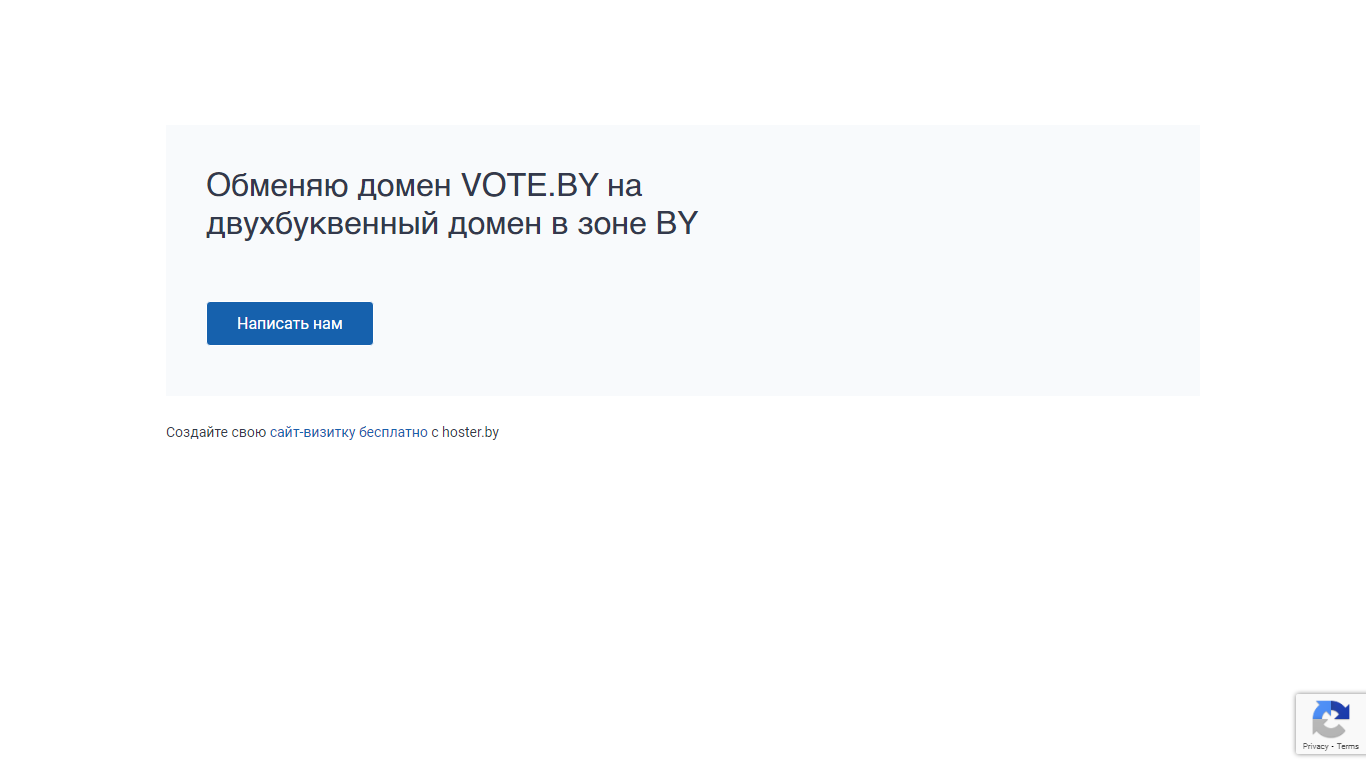The width and height of the screenshot is (1366, 768).
Task: Click the word "Обменяю" in the heading
Action: click(x=278, y=185)
